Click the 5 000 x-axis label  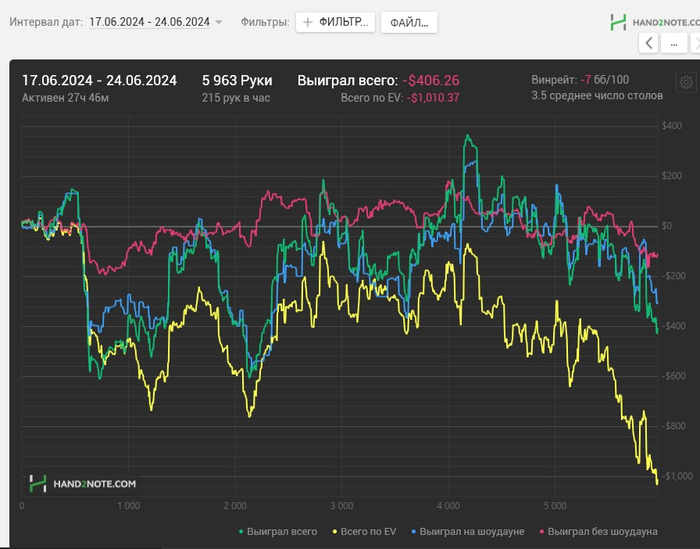(x=555, y=506)
